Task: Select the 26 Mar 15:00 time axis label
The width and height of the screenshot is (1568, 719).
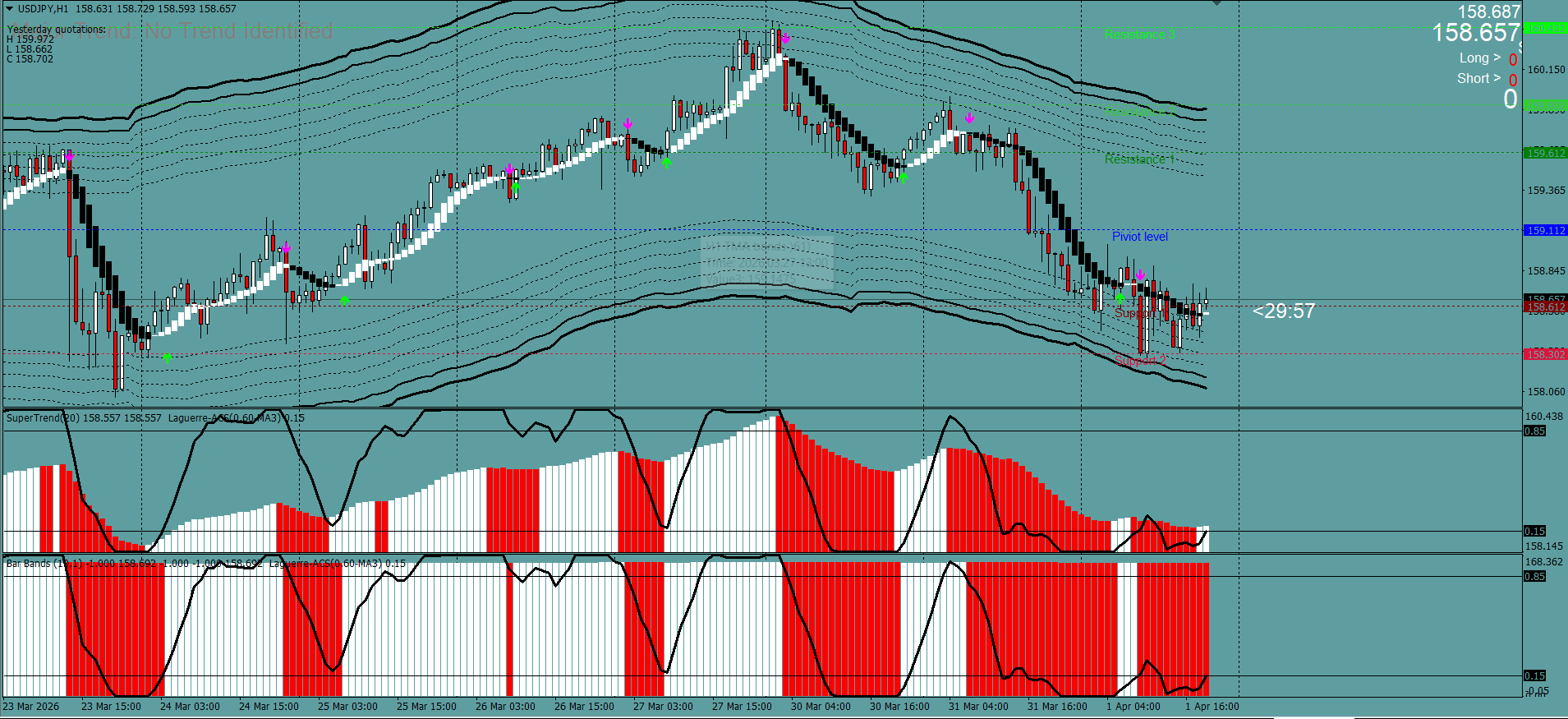Action: (x=584, y=707)
